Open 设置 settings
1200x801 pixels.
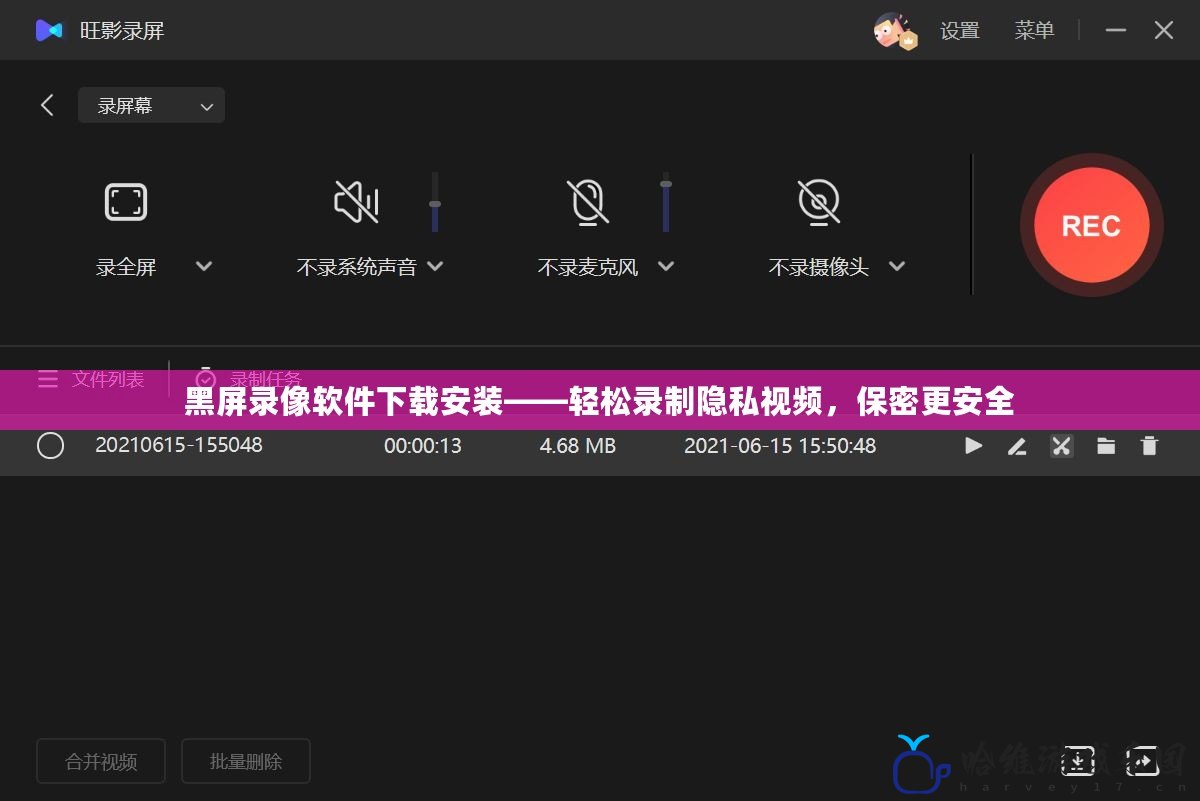(x=960, y=31)
